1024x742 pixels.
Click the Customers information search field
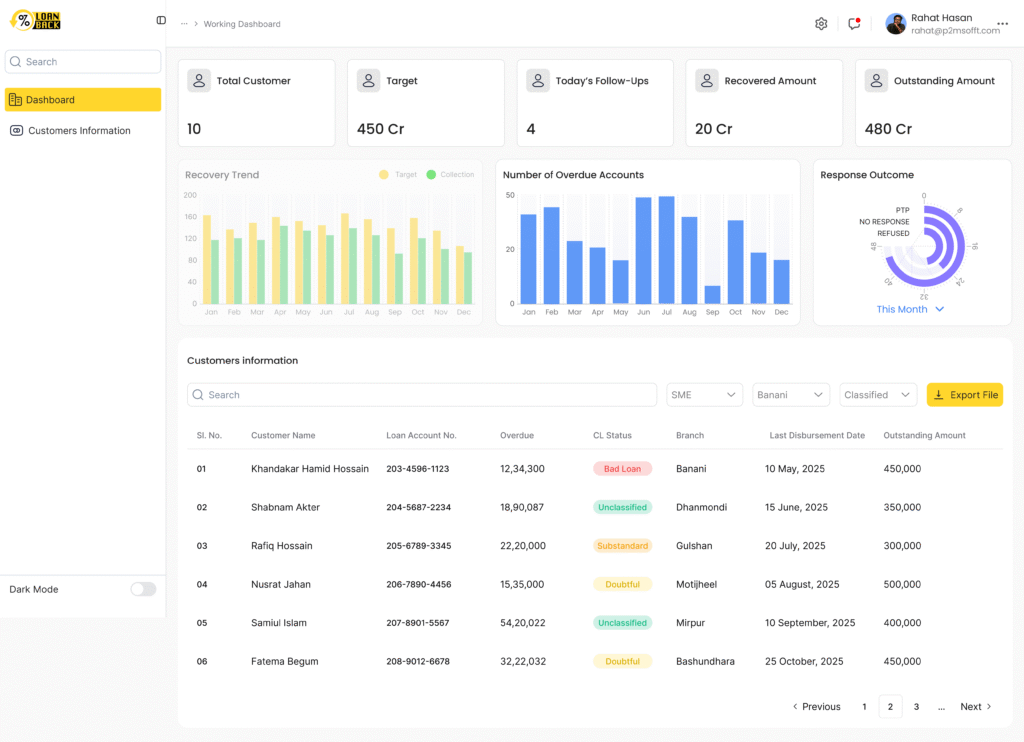click(x=421, y=395)
